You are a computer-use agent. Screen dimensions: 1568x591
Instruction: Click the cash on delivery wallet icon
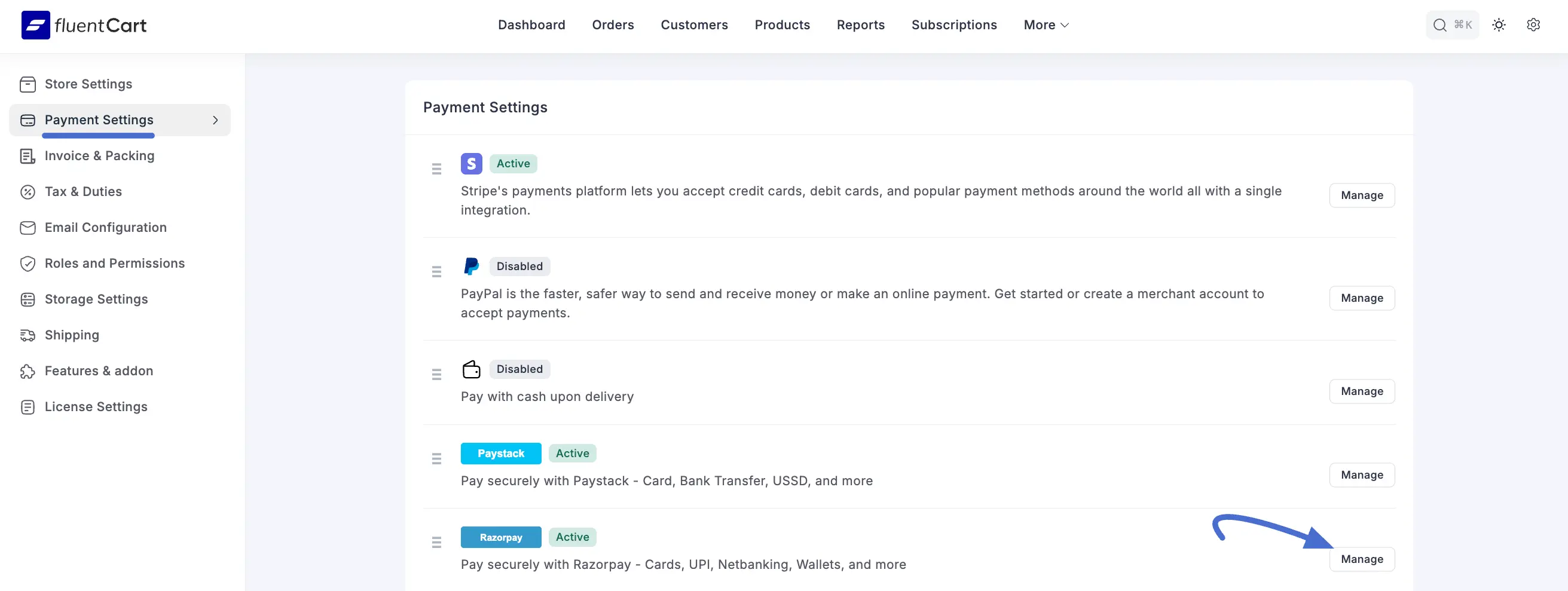(x=472, y=369)
